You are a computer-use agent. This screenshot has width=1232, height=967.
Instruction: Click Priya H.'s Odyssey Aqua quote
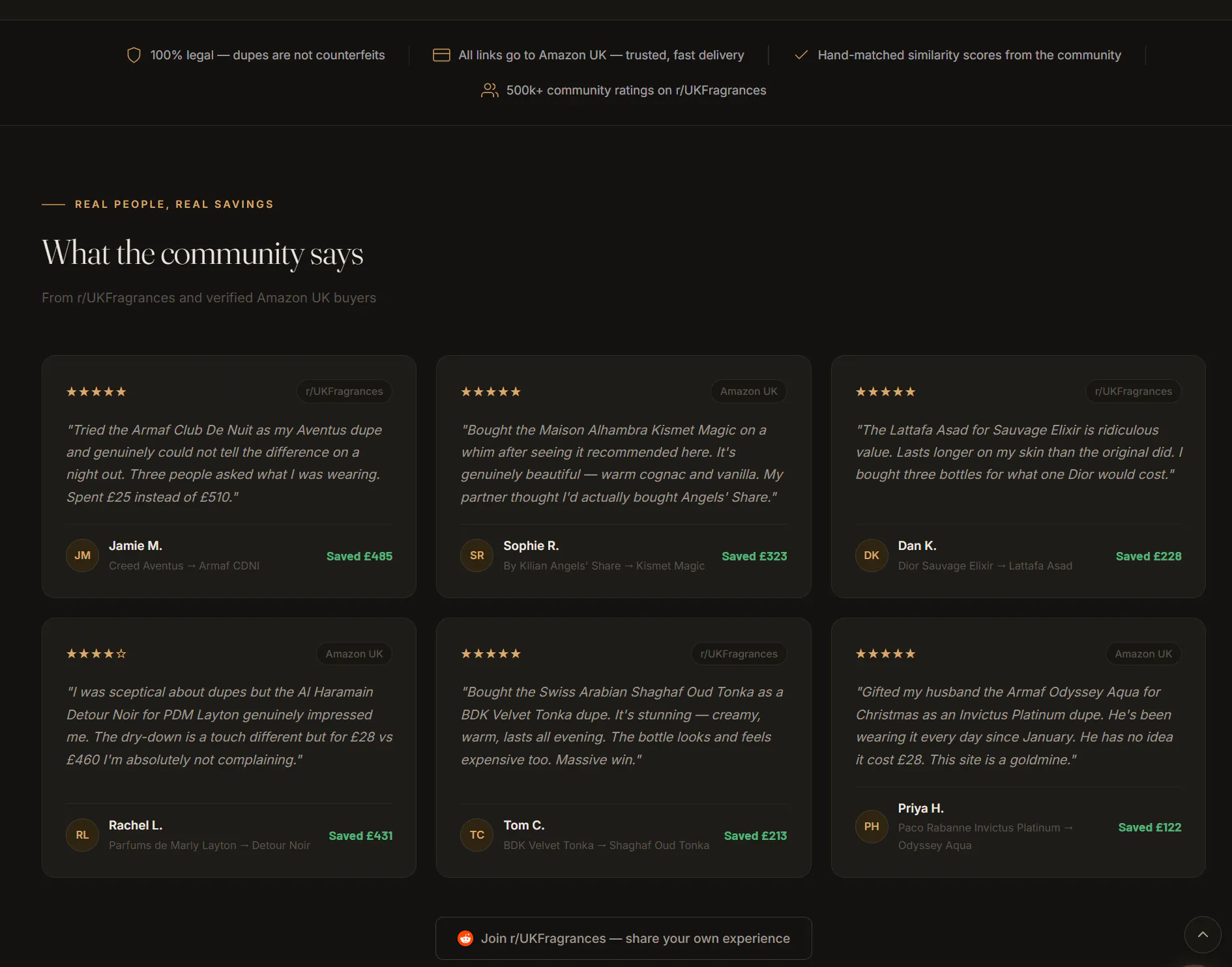1014,726
